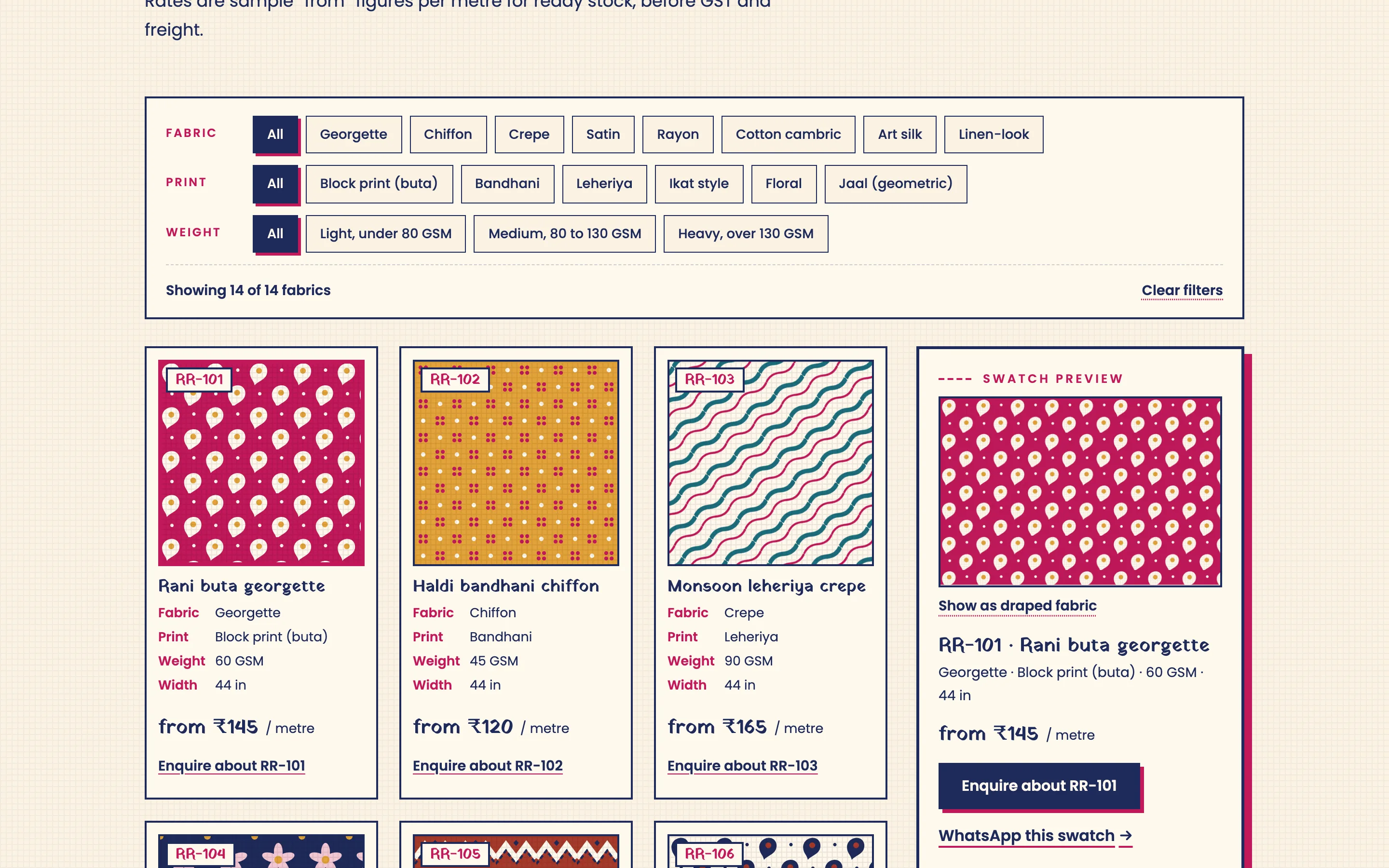
Task: Open the RR-105 swatch thumbnail
Action: pyautogui.click(x=516, y=851)
